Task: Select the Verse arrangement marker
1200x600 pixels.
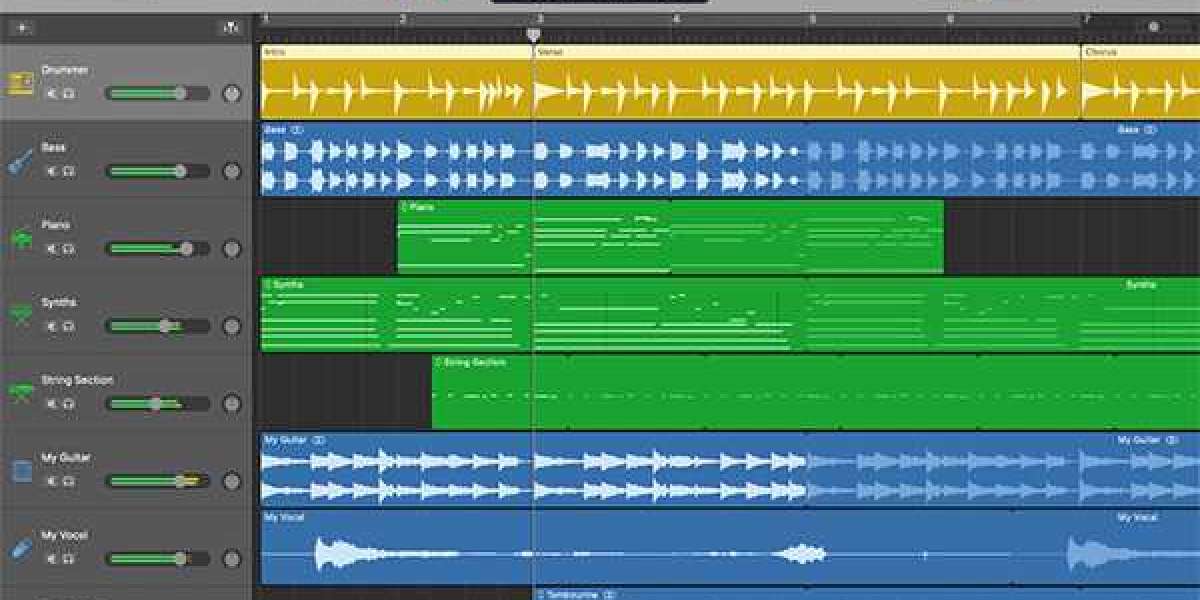Action: point(806,51)
